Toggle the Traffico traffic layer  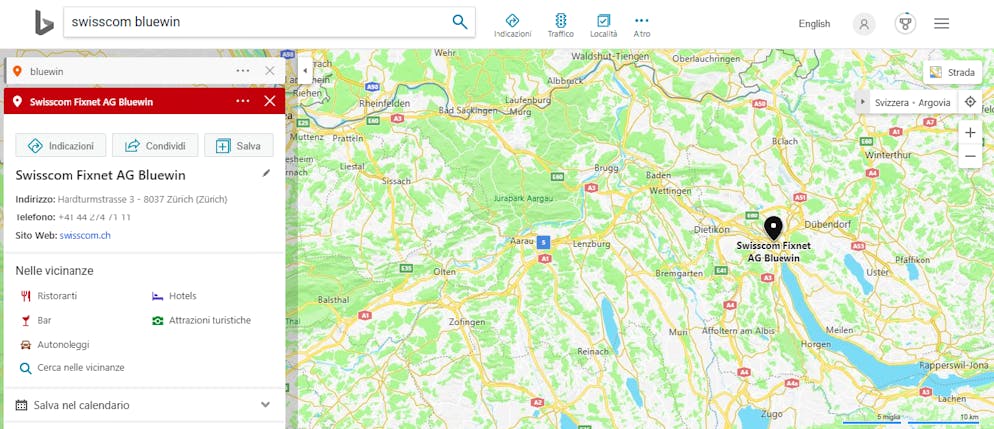[560, 26]
